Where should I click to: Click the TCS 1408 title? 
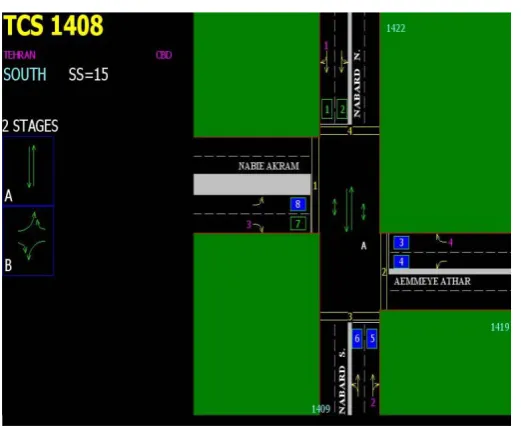[53, 25]
